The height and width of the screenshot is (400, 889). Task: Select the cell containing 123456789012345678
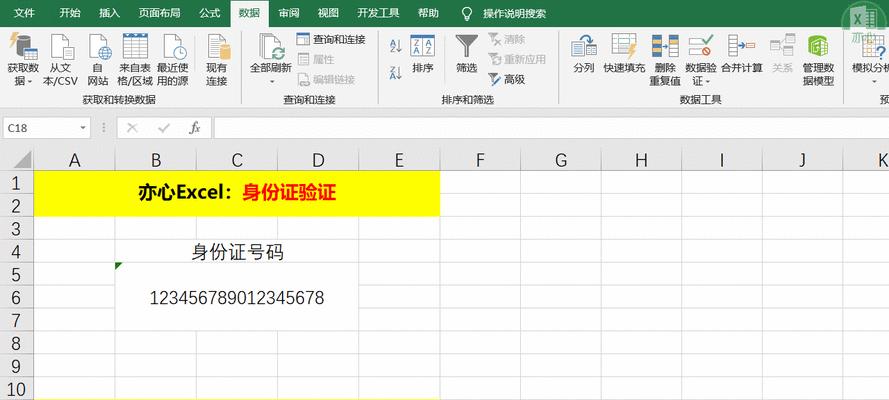coord(237,297)
